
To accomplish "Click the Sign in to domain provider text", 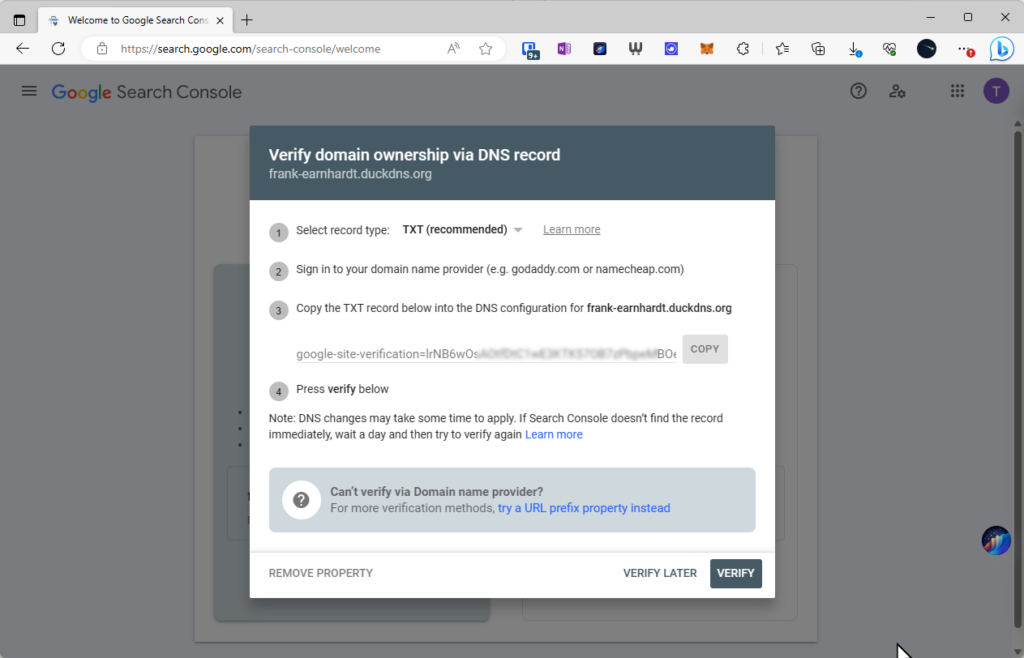I will pyautogui.click(x=490, y=269).
